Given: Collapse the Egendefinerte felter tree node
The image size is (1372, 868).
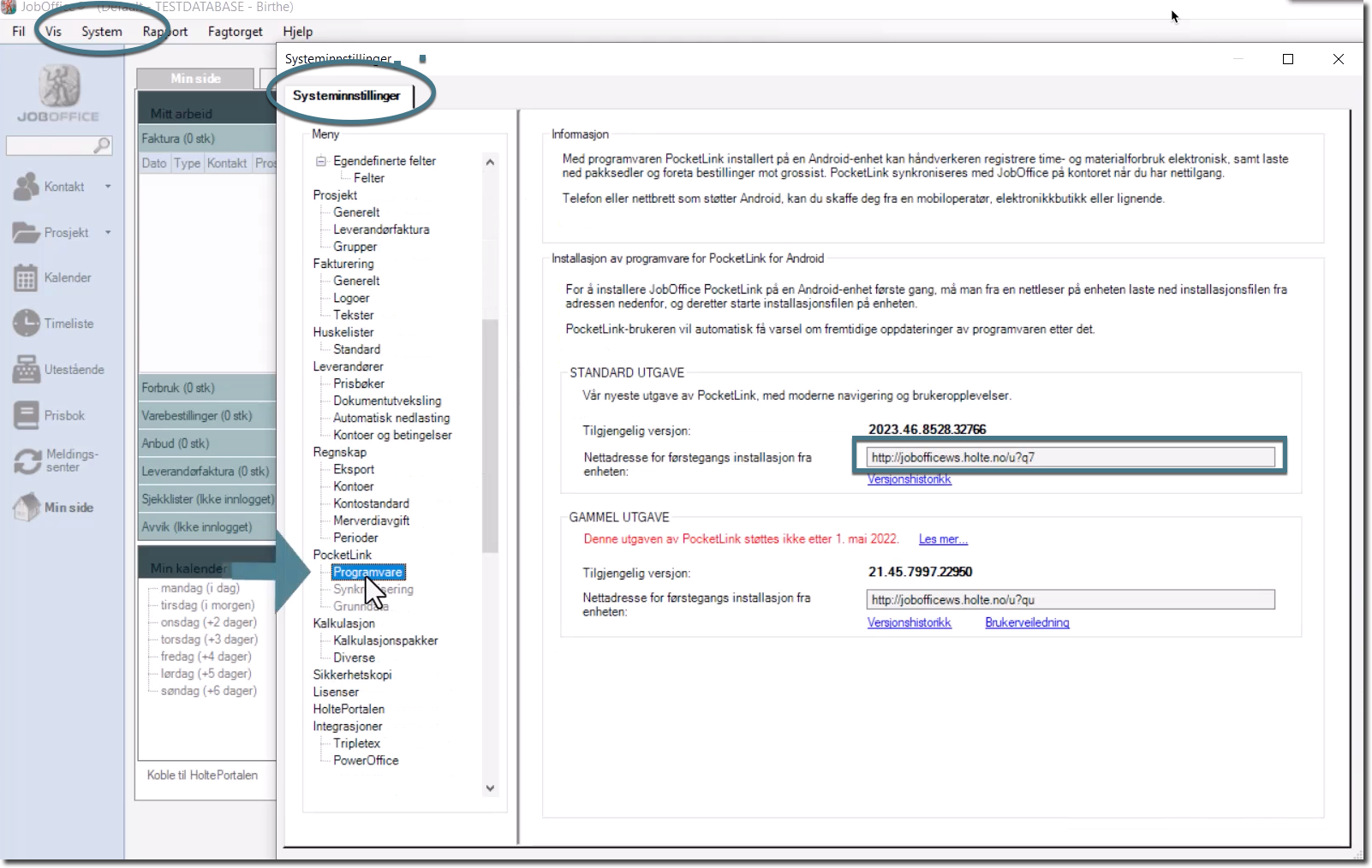Looking at the screenshot, I should point(321,161).
